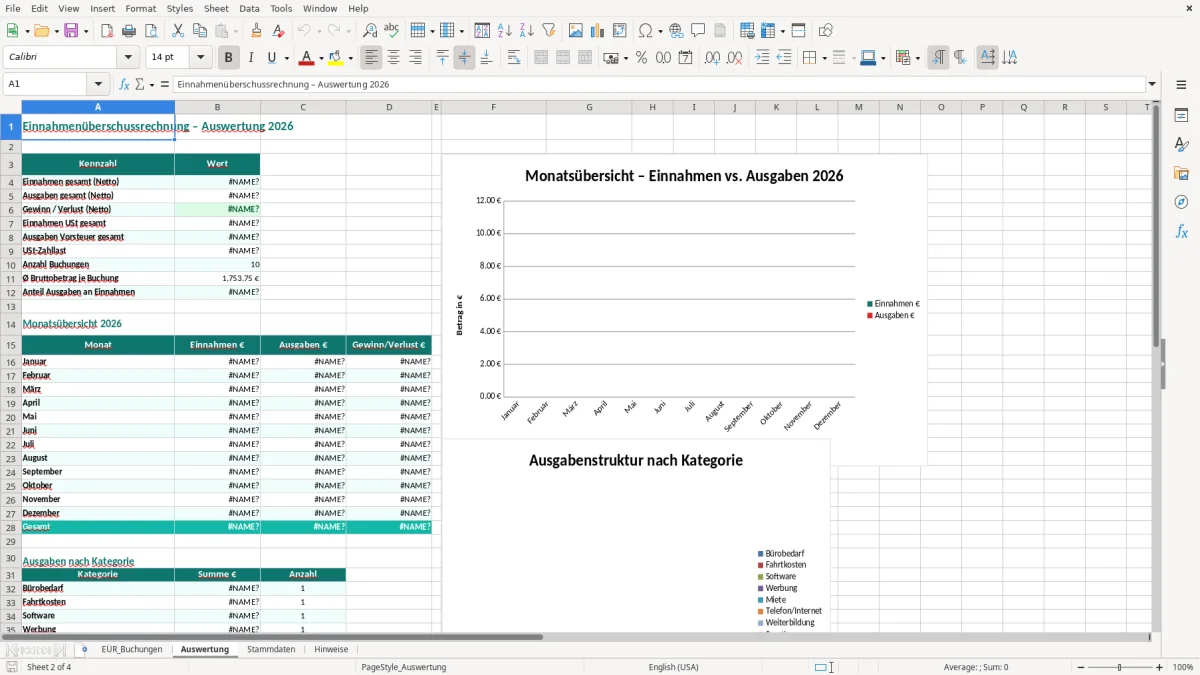The height and width of the screenshot is (675, 1200).
Task: Expand the Font Name Calibri dropdown
Action: click(x=130, y=58)
